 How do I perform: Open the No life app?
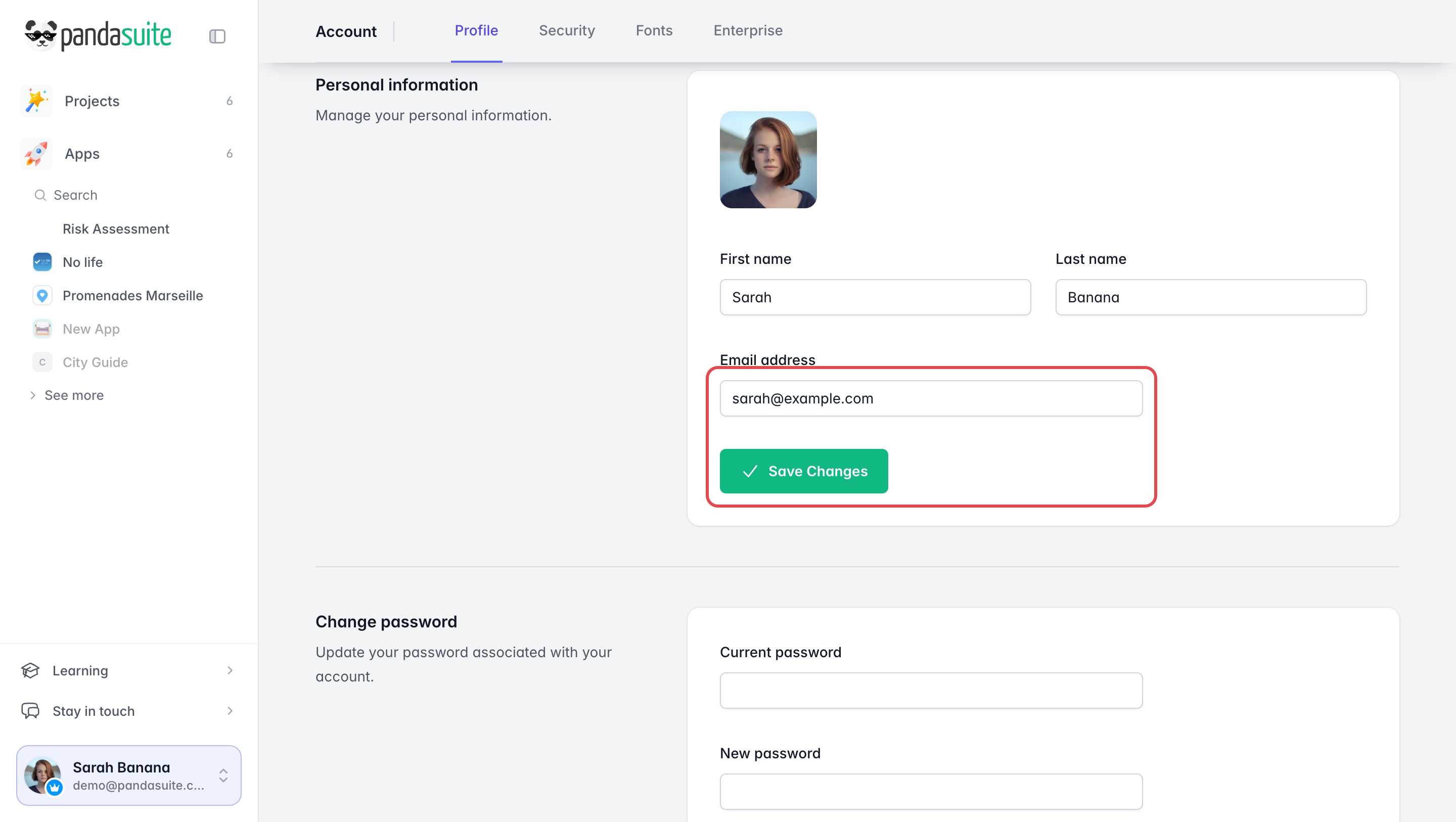coord(82,262)
